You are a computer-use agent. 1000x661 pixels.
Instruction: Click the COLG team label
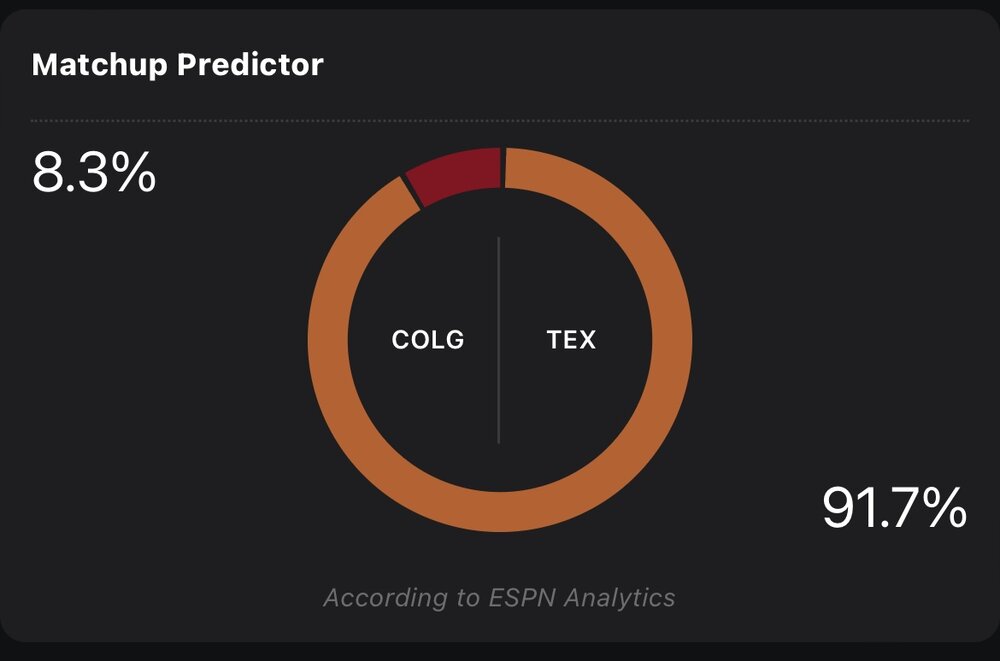428,339
